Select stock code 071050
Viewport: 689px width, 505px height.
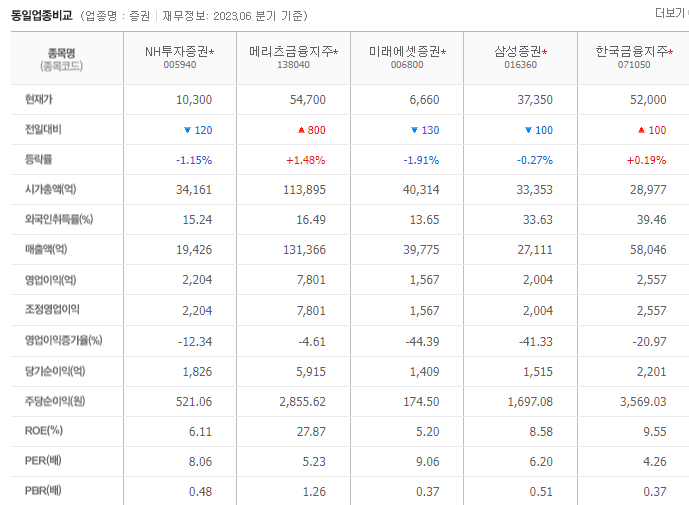(x=634, y=65)
